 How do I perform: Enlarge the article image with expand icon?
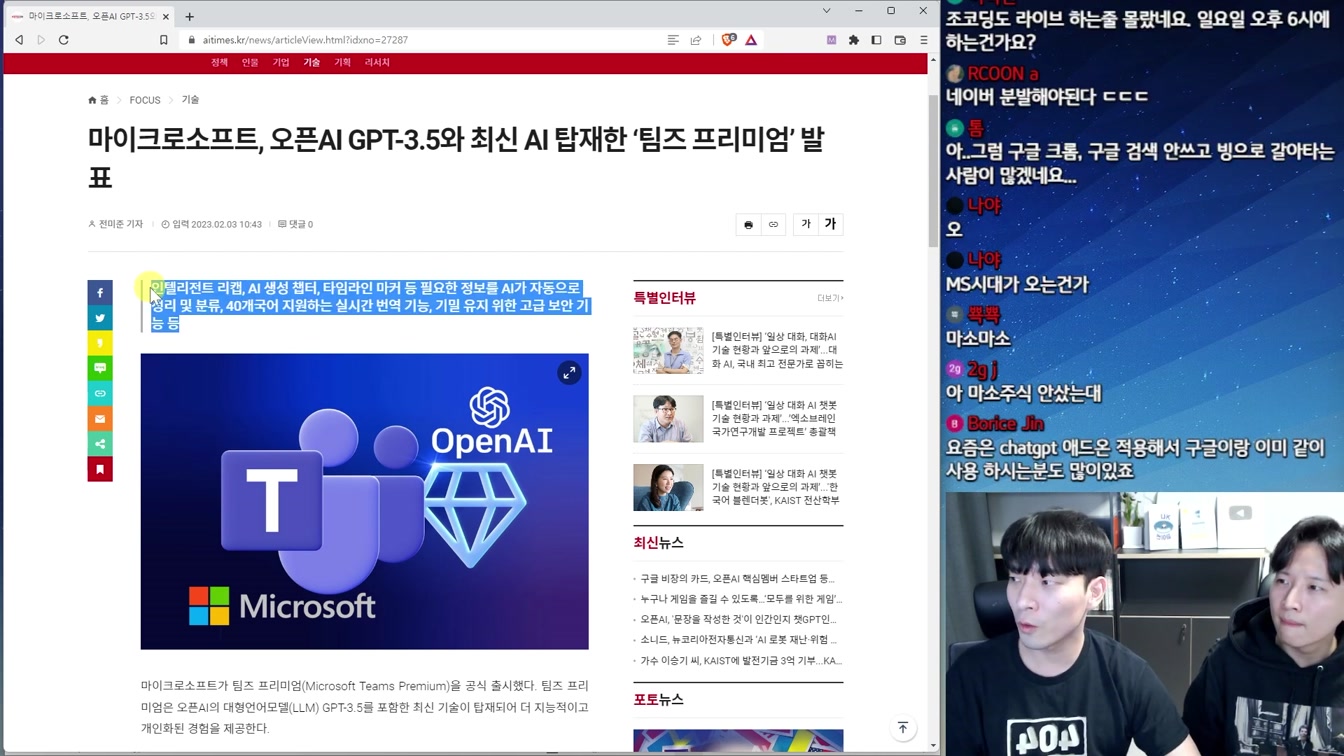pos(569,373)
